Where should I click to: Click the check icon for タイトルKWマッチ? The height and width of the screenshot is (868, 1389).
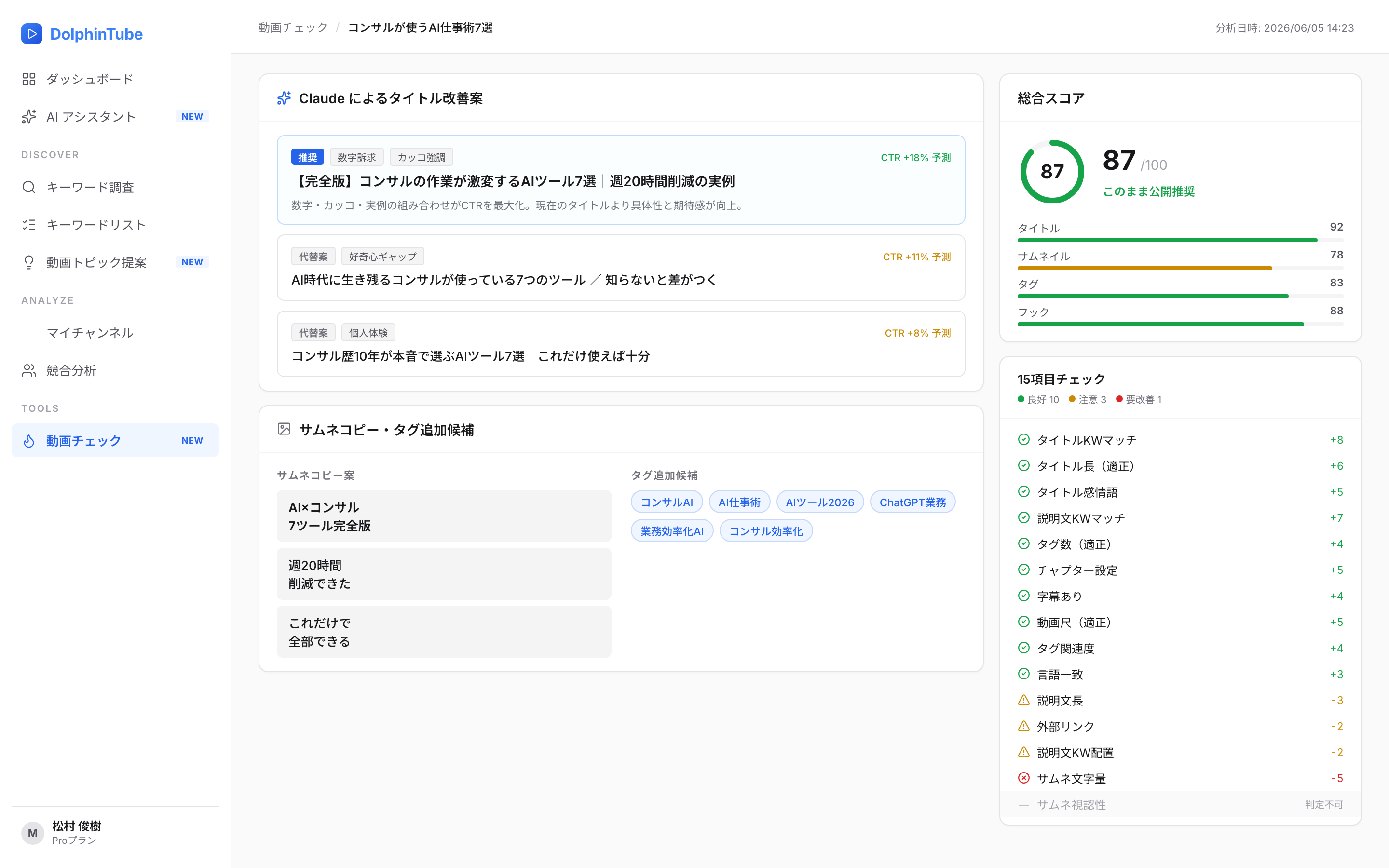pos(1024,440)
